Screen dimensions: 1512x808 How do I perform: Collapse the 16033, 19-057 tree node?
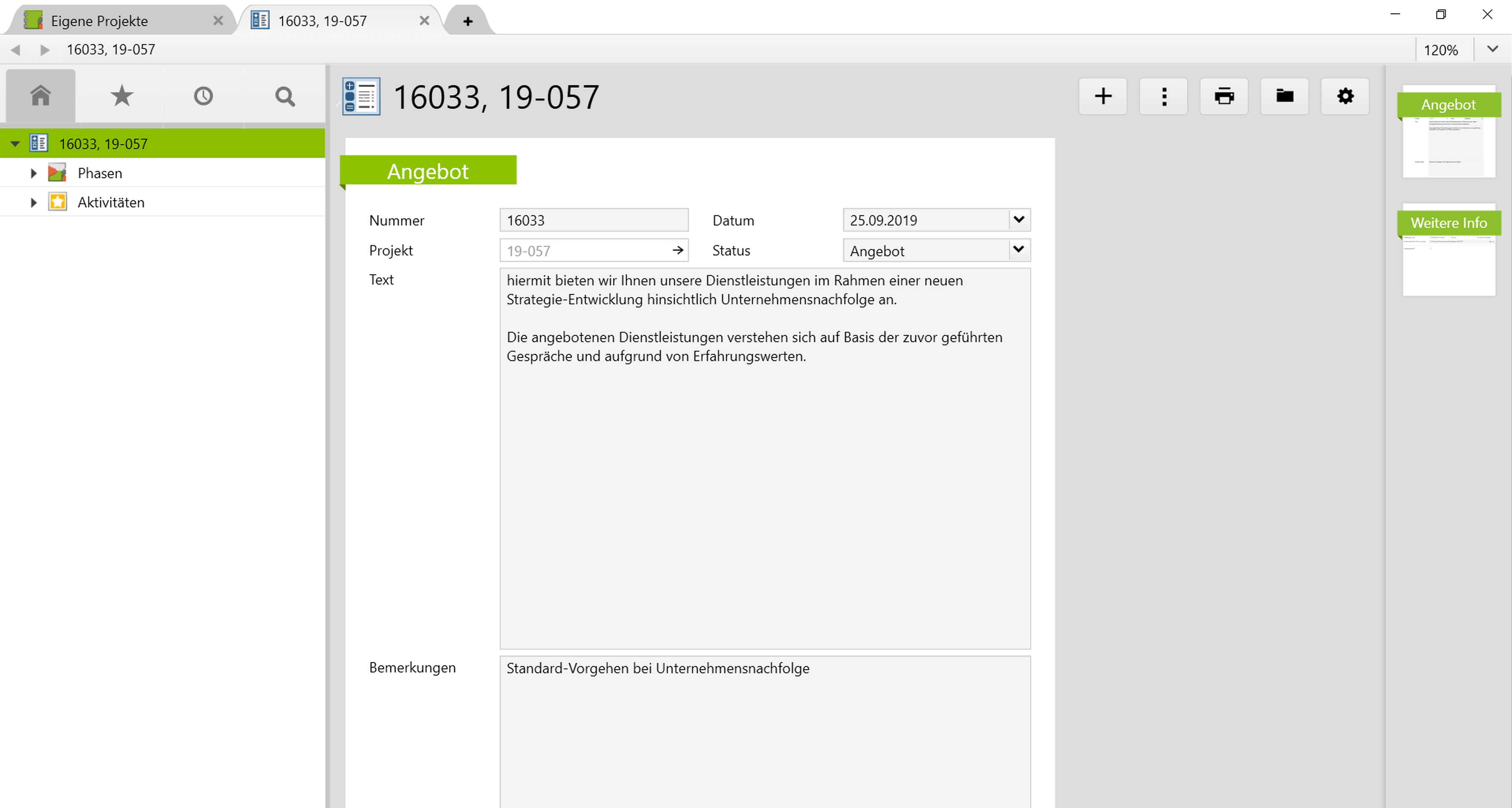click(15, 143)
